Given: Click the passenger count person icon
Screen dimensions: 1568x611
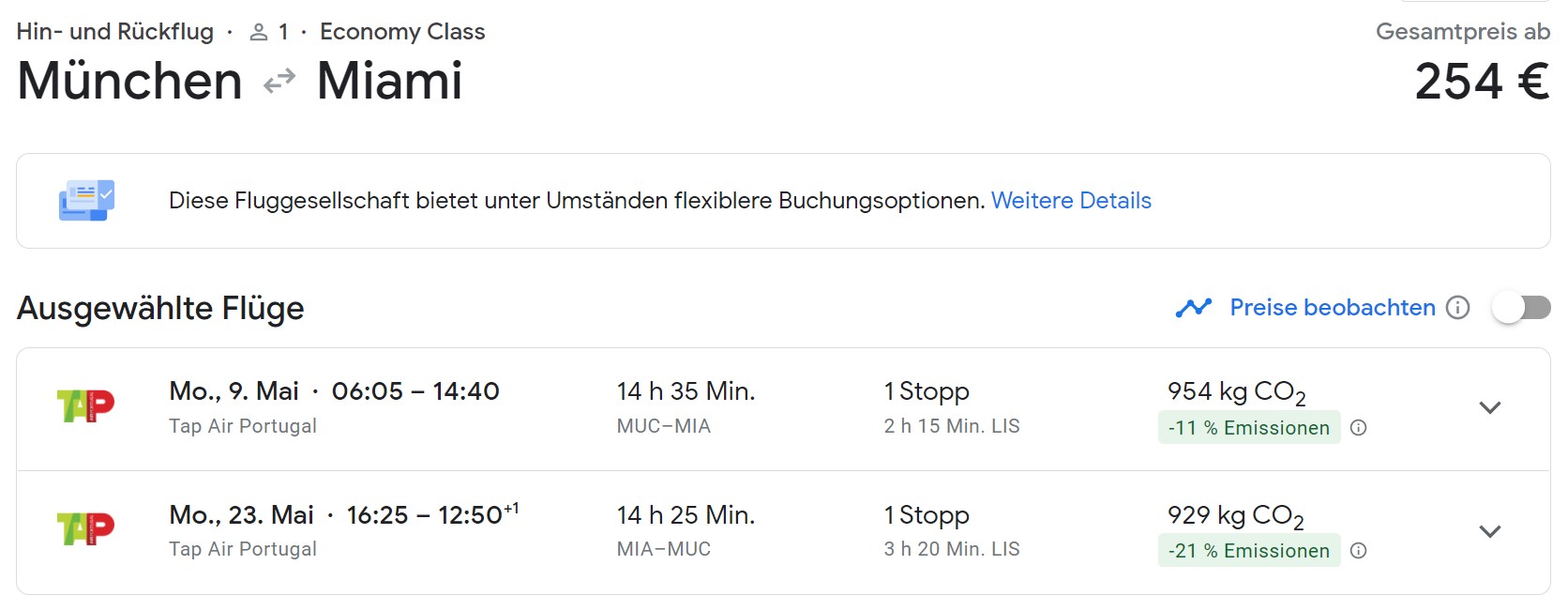Looking at the screenshot, I should [259, 33].
